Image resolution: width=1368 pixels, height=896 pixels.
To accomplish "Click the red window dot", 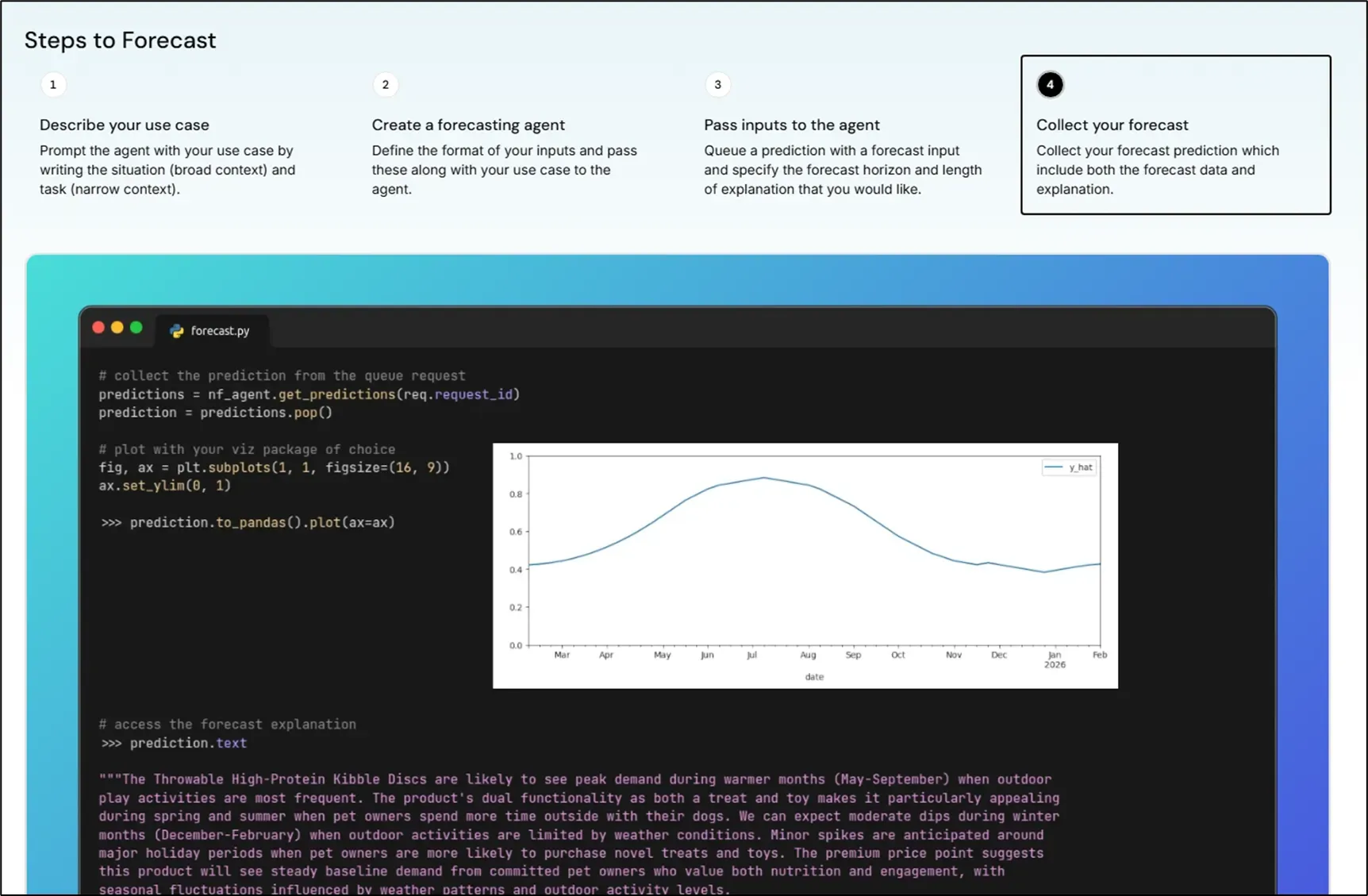I will pos(98,328).
